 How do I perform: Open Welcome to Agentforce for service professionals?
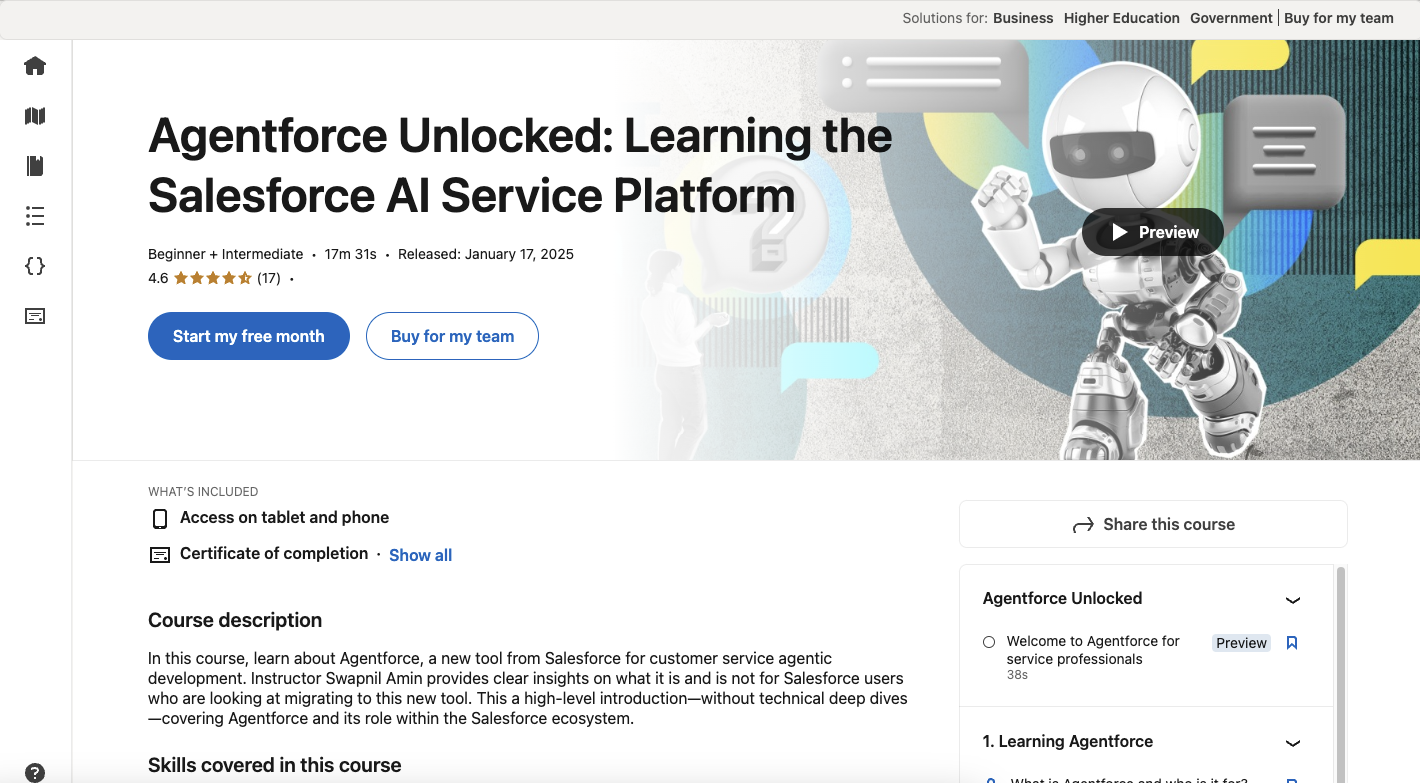pos(1093,650)
